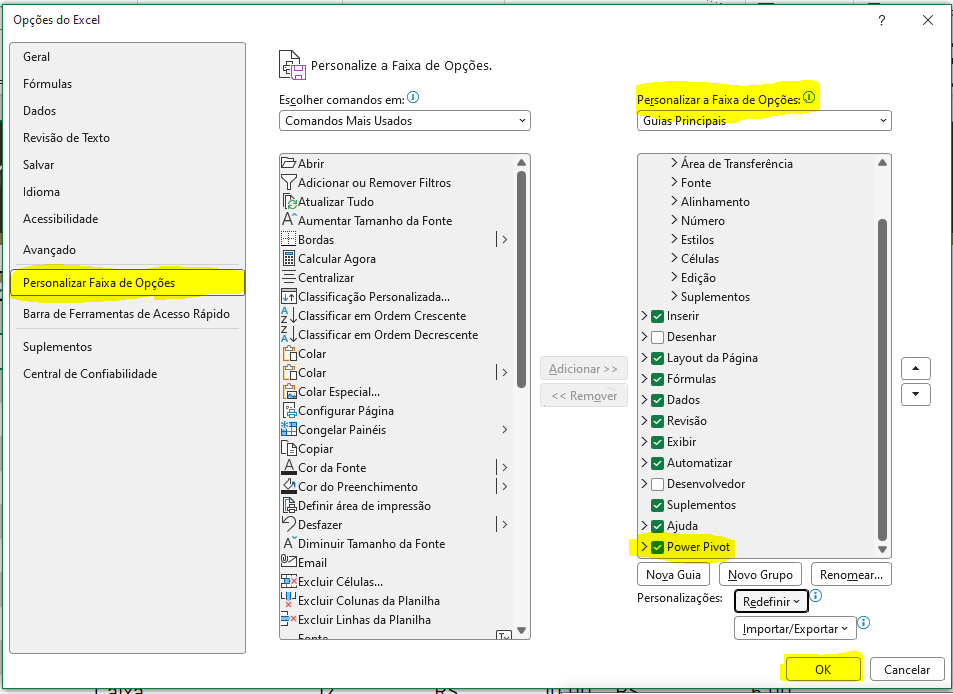Click the Classificação Personalizada sort icon

(x=289, y=297)
